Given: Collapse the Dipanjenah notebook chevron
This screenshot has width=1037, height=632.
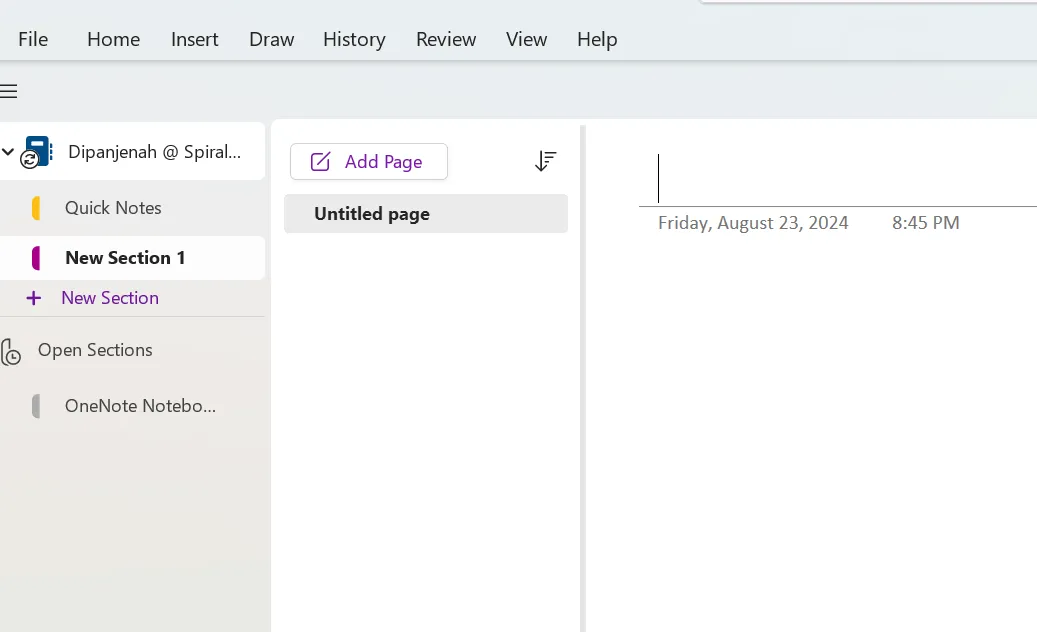Looking at the screenshot, I should pos(8,152).
